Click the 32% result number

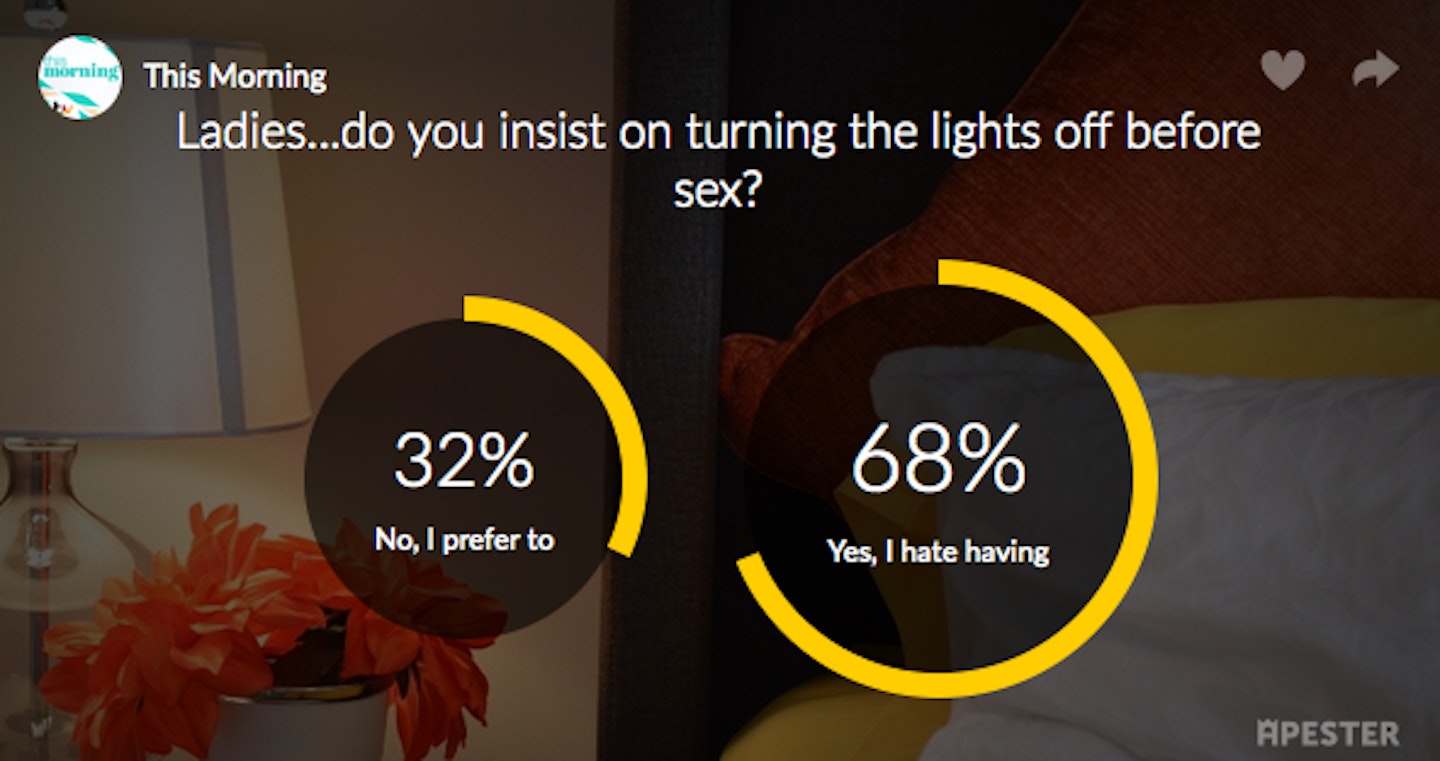coord(464,460)
